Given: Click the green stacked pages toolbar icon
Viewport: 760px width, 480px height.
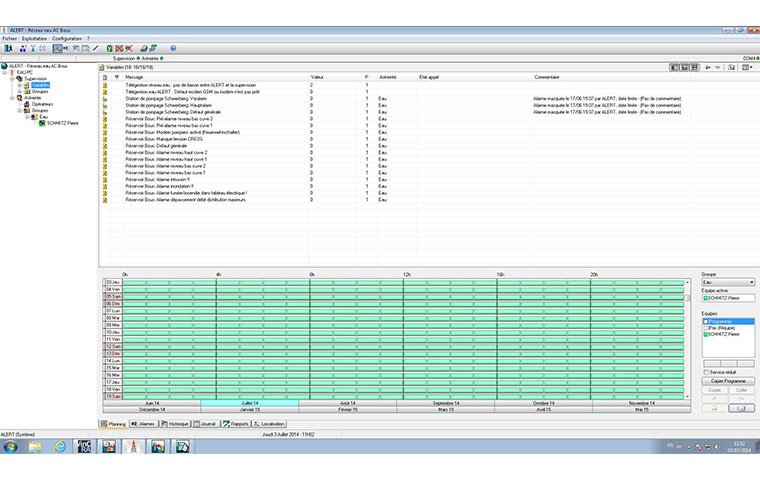Looking at the screenshot, I should coord(153,48).
